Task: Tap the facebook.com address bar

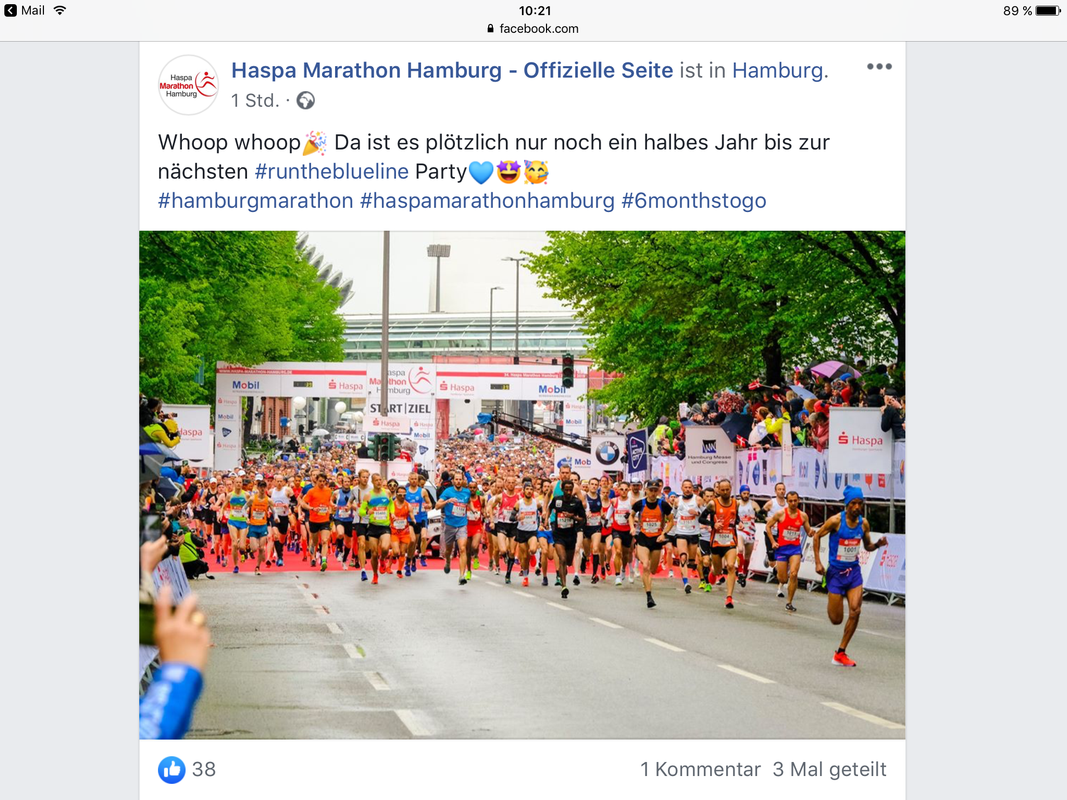Action: 533,29
